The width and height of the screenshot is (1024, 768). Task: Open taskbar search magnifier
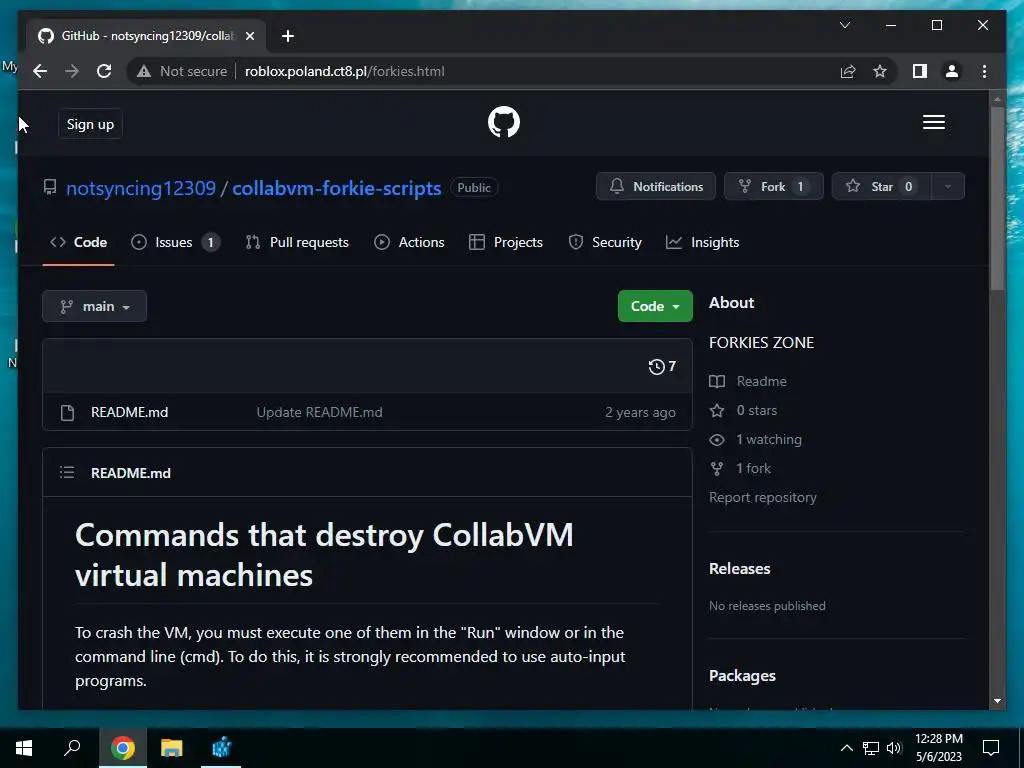pyautogui.click(x=72, y=748)
